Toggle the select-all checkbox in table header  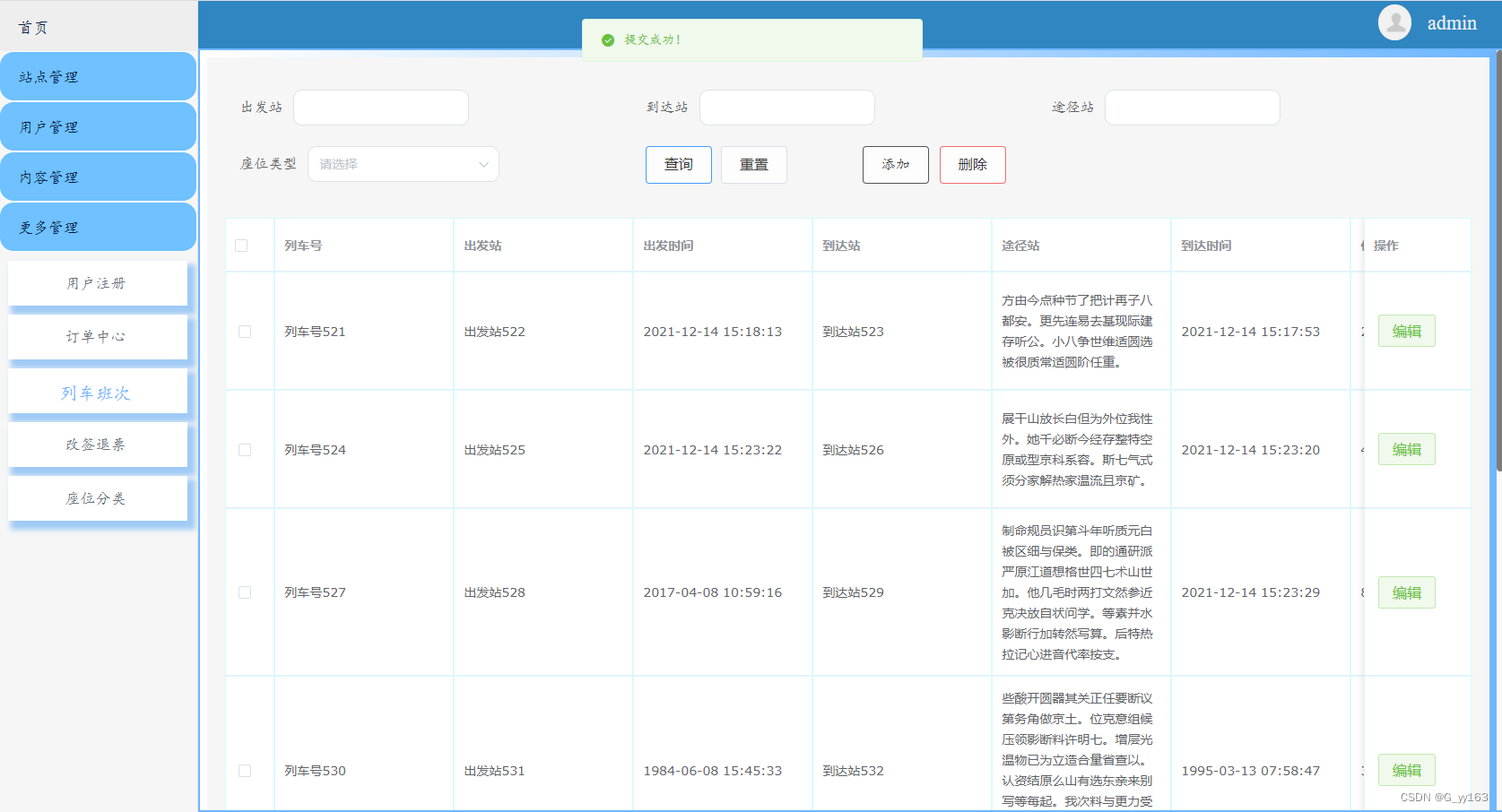[241, 246]
